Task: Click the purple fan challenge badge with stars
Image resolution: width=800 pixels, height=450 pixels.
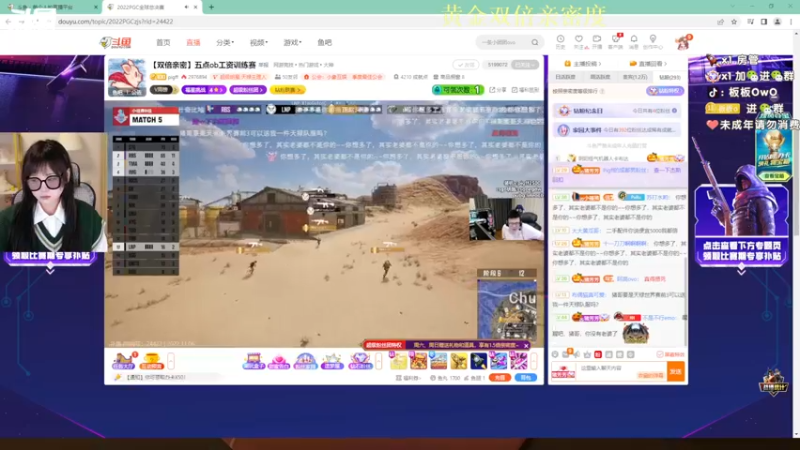Action: pyautogui.click(x=204, y=90)
